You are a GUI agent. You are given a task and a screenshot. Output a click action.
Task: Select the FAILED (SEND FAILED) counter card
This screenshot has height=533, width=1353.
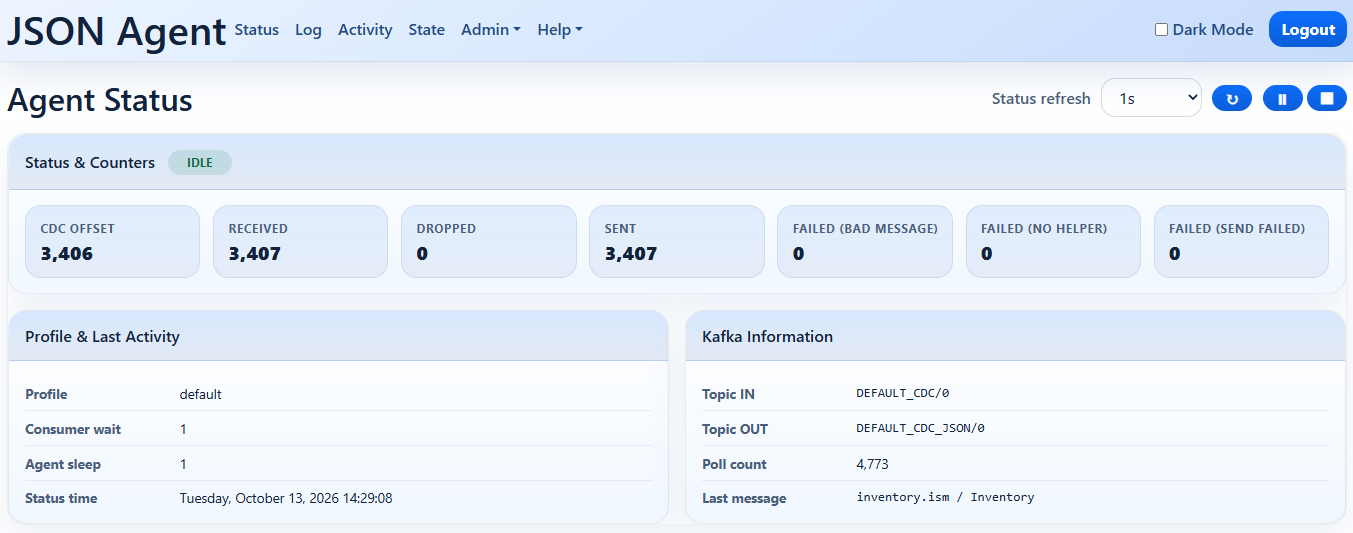click(1241, 241)
